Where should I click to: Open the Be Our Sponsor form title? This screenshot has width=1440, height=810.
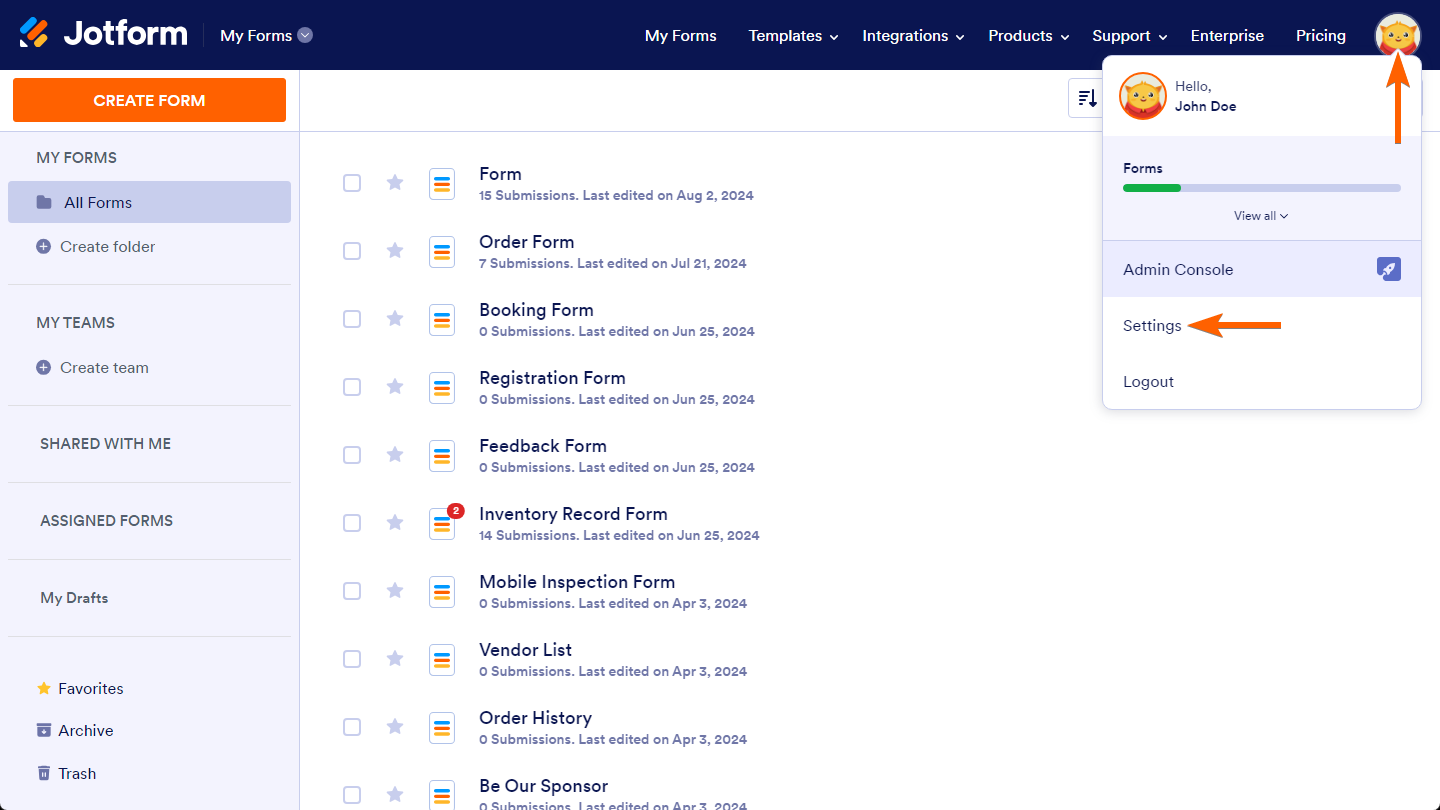pyautogui.click(x=544, y=785)
